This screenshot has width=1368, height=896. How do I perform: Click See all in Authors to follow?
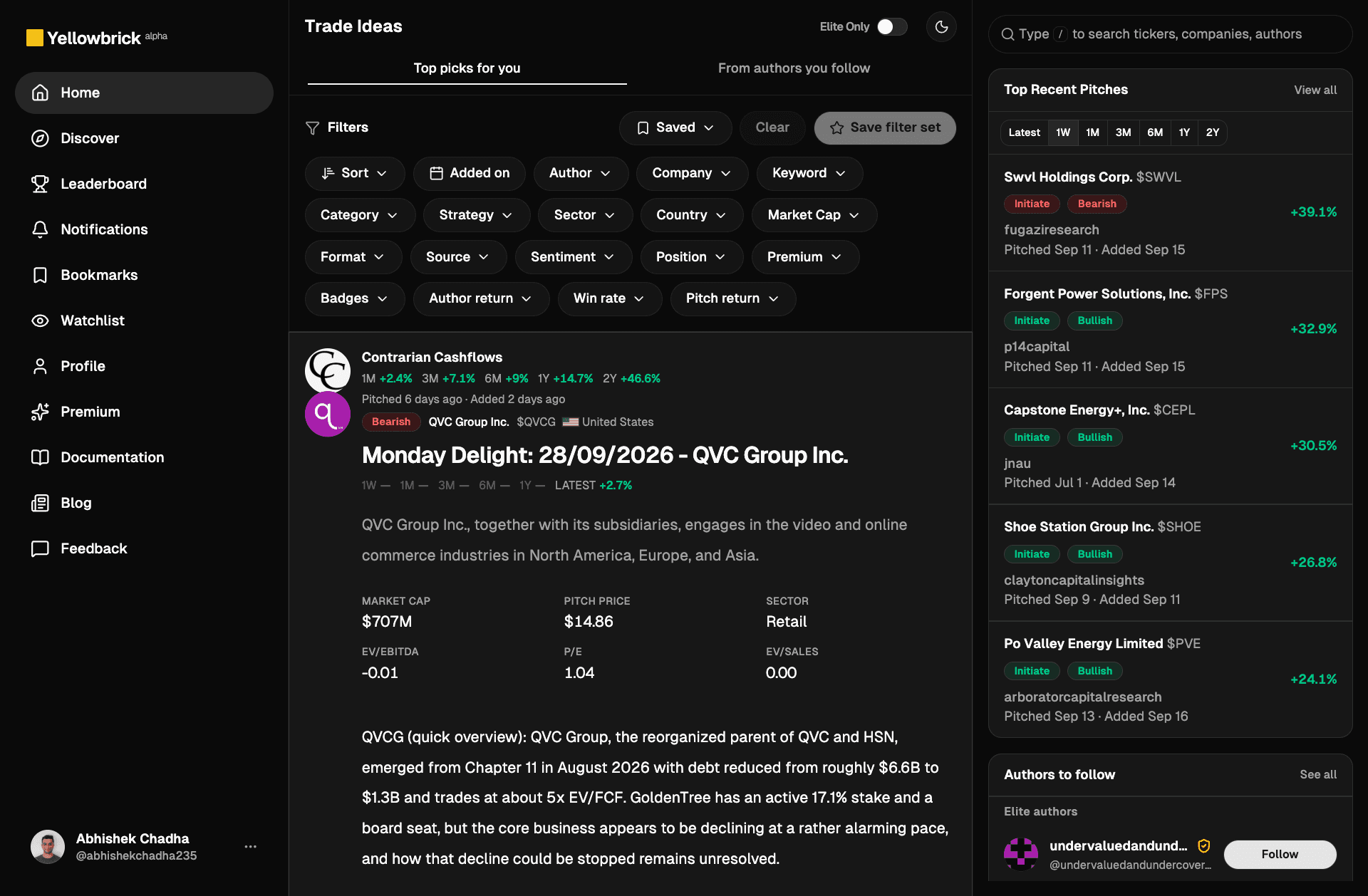click(1318, 774)
